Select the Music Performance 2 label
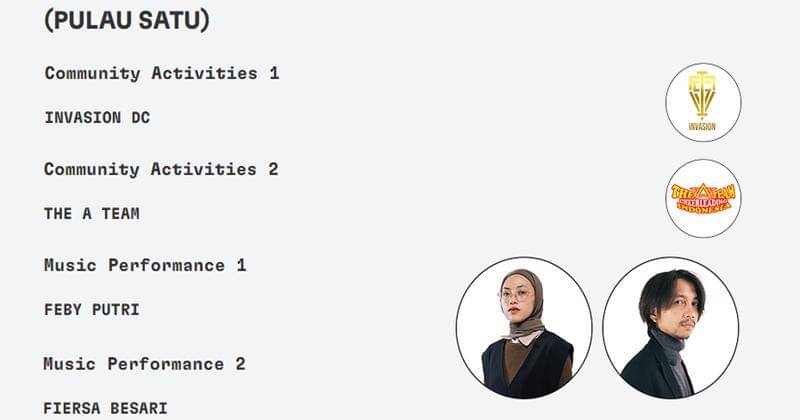Image resolution: width=800 pixels, height=420 pixels. coord(144,363)
